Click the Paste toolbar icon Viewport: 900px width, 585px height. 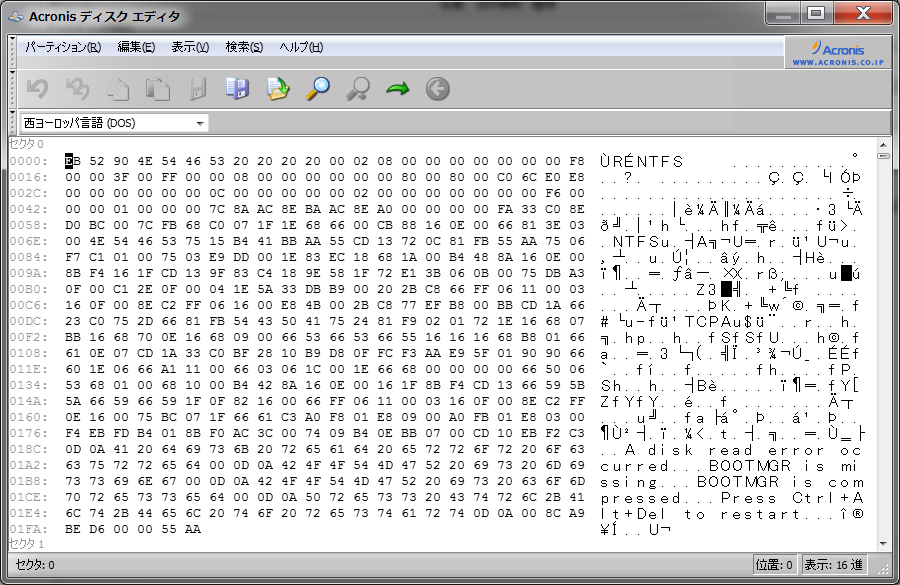coord(158,89)
